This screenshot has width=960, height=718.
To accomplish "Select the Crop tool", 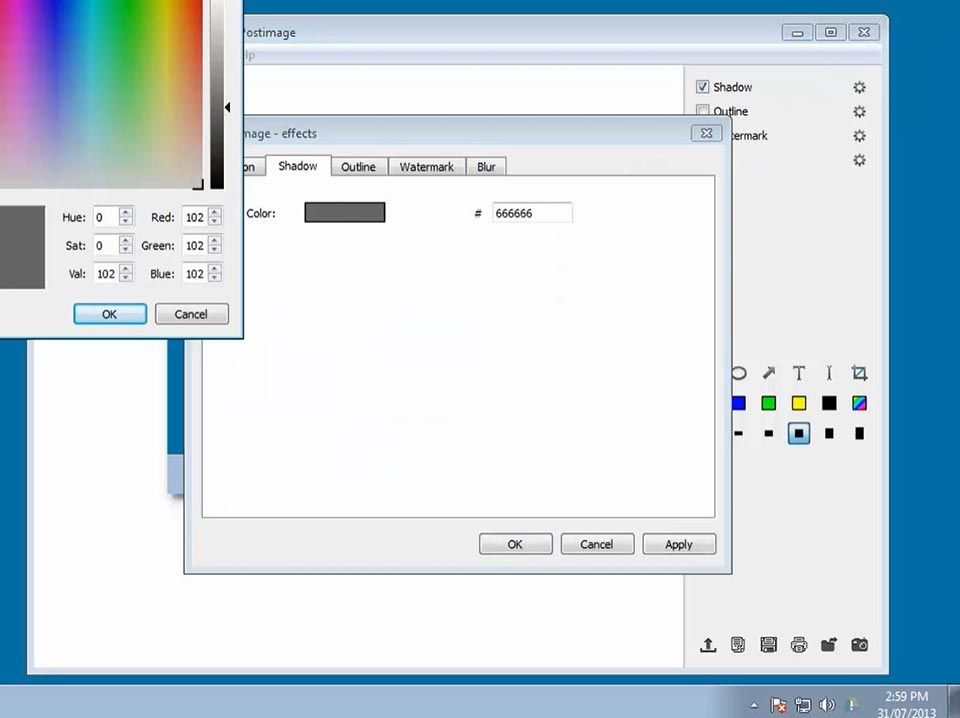I will click(x=859, y=373).
